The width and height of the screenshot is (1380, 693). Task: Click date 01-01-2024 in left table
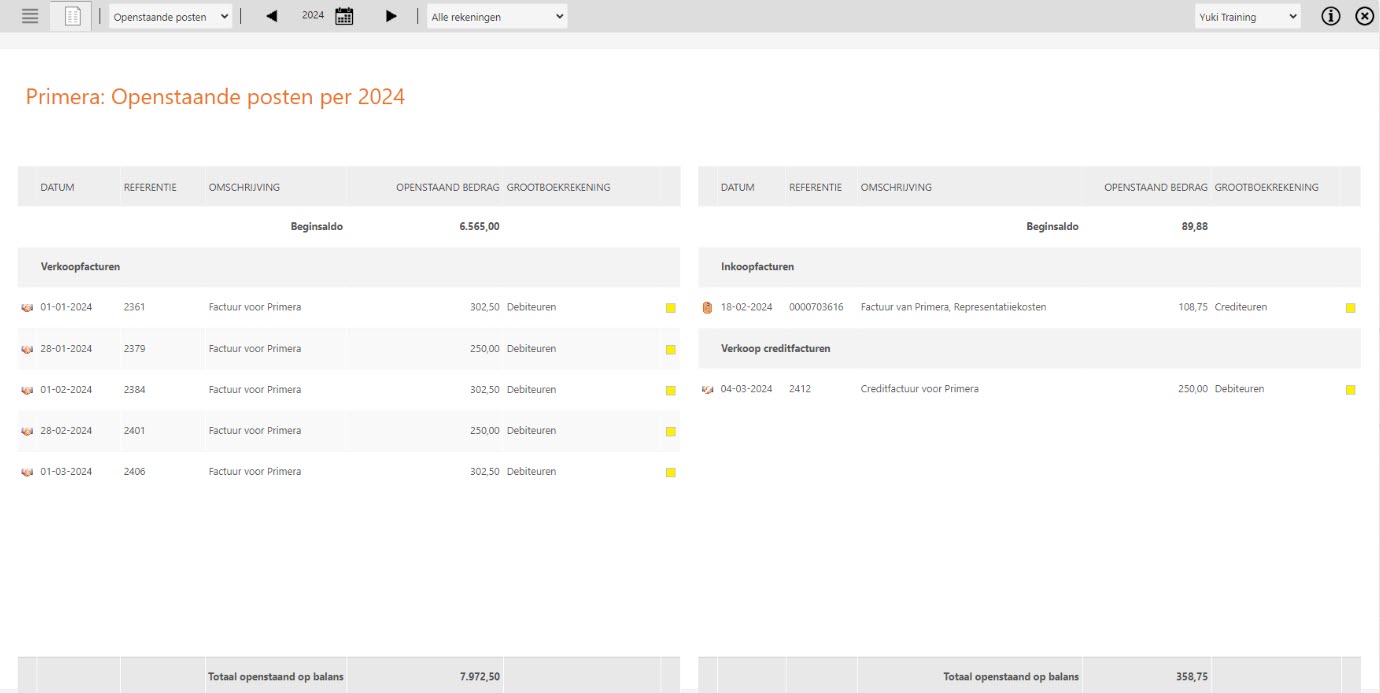pyautogui.click(x=66, y=307)
